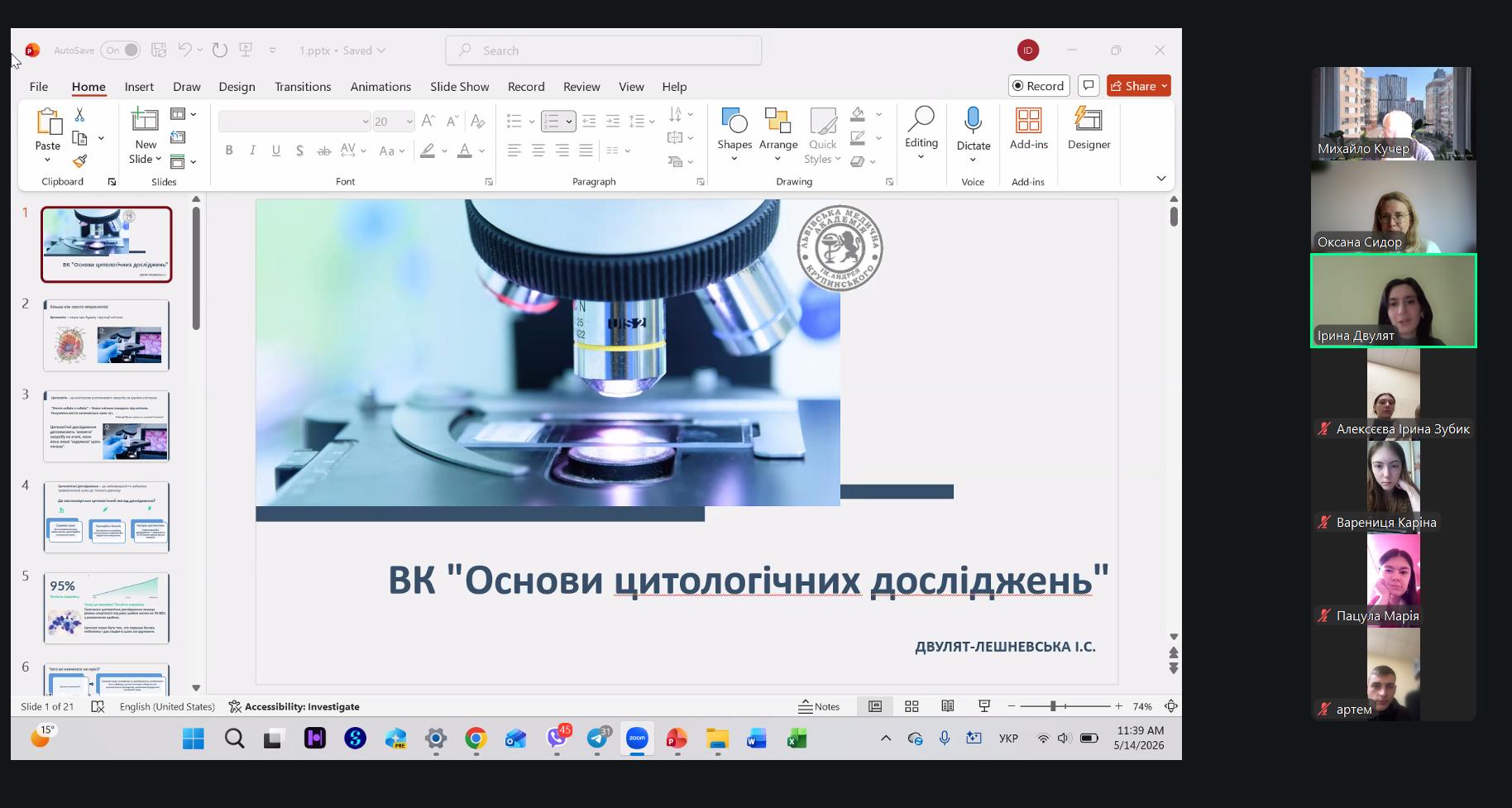Click the Share button
Image resolution: width=1512 pixels, height=808 pixels.
pyautogui.click(x=1138, y=86)
